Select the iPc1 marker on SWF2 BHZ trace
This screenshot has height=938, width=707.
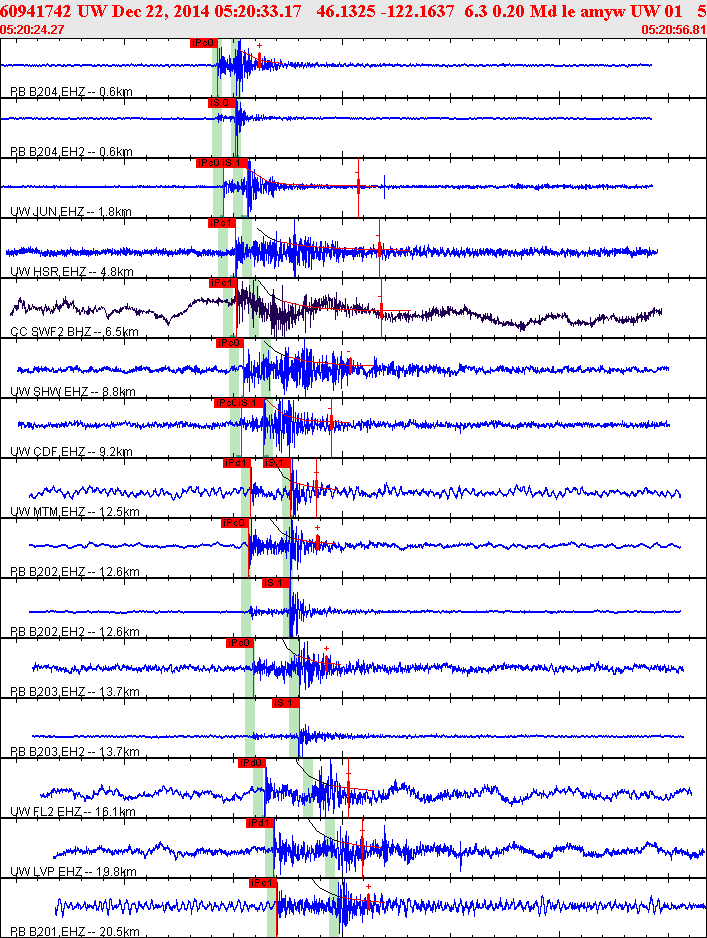pos(223,283)
